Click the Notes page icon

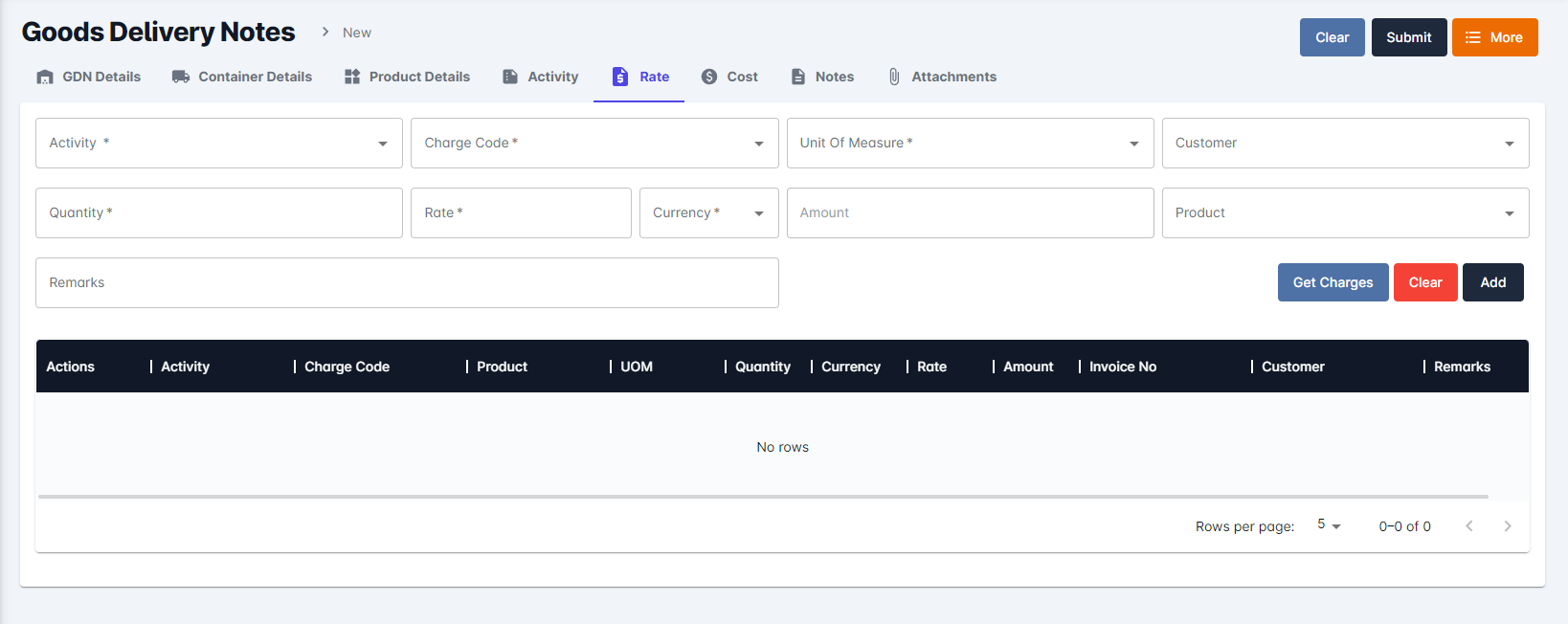798,77
